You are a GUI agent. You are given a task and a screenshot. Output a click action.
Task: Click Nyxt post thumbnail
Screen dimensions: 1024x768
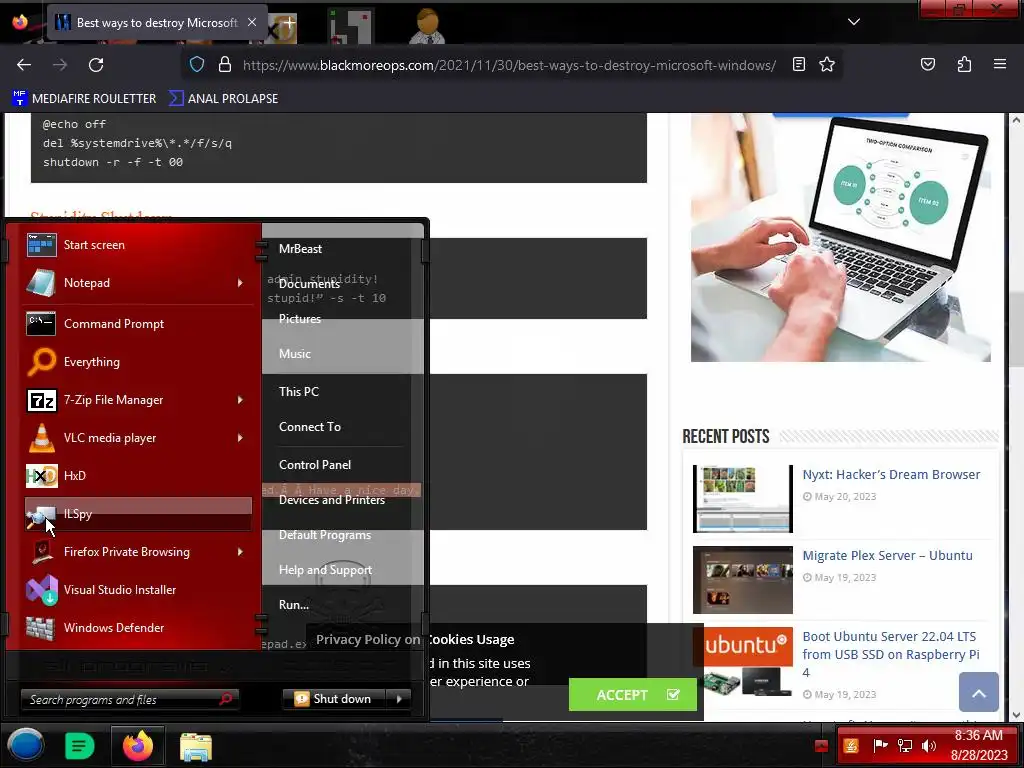(x=743, y=499)
